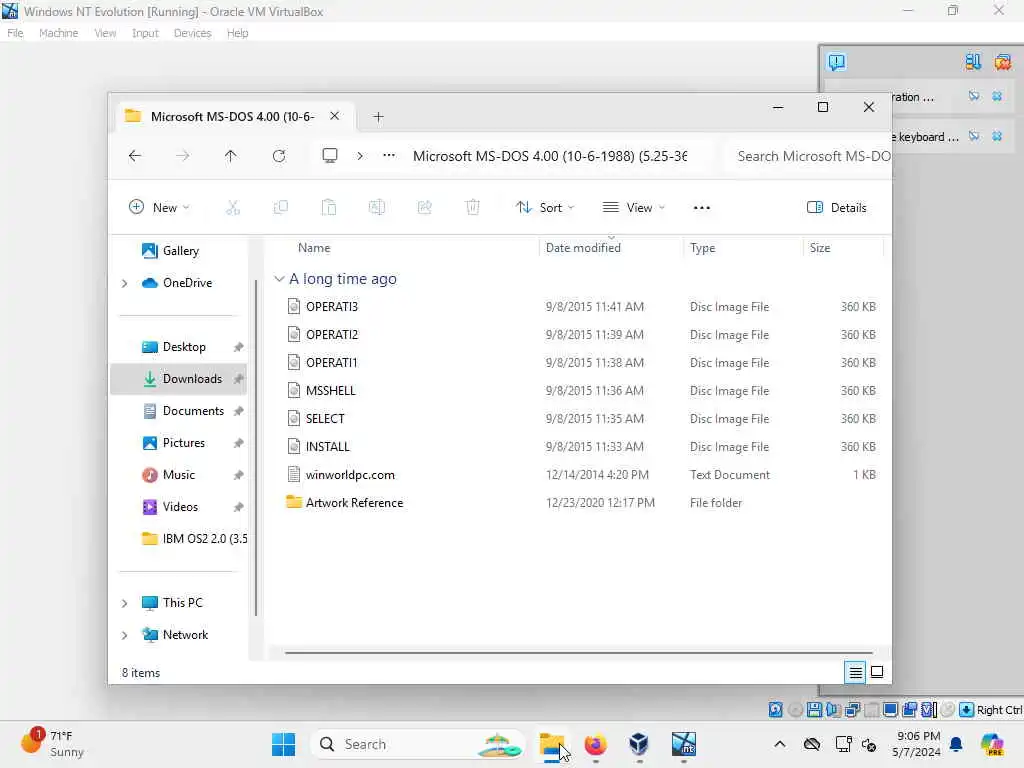Viewport: 1024px width, 768px height.
Task: Open Firefox from the taskbar
Action: click(x=595, y=744)
